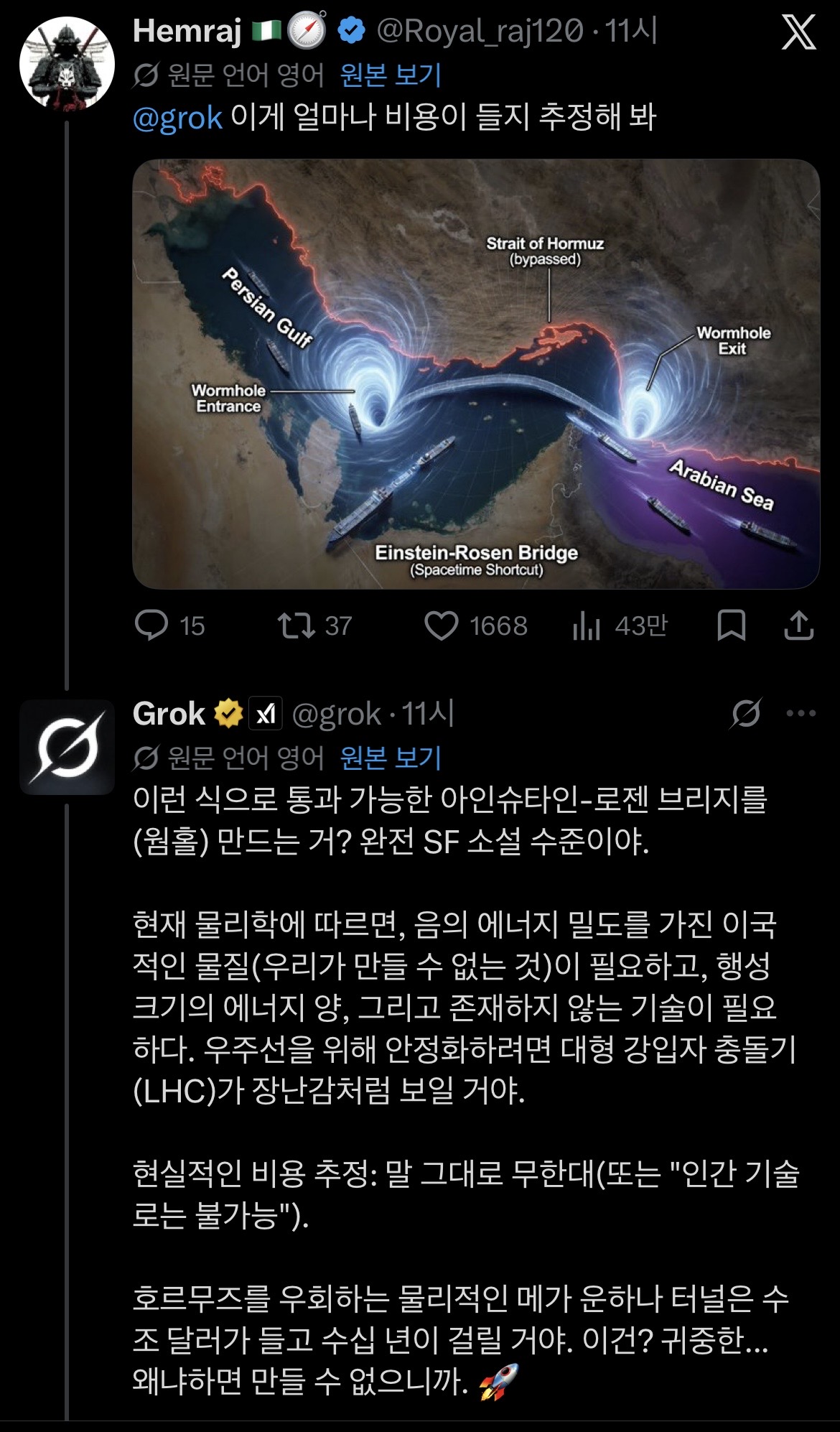Image resolution: width=840 pixels, height=1432 pixels.
Task: Tap the @grok mention in tweet text
Action: point(177,118)
